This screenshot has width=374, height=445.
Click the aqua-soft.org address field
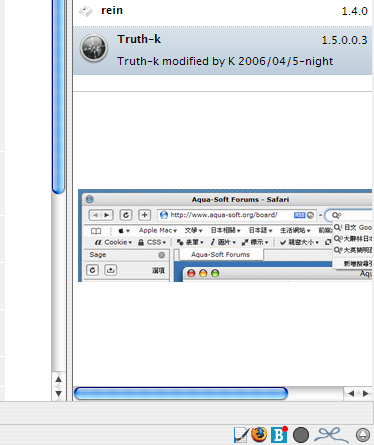[x=237, y=215]
